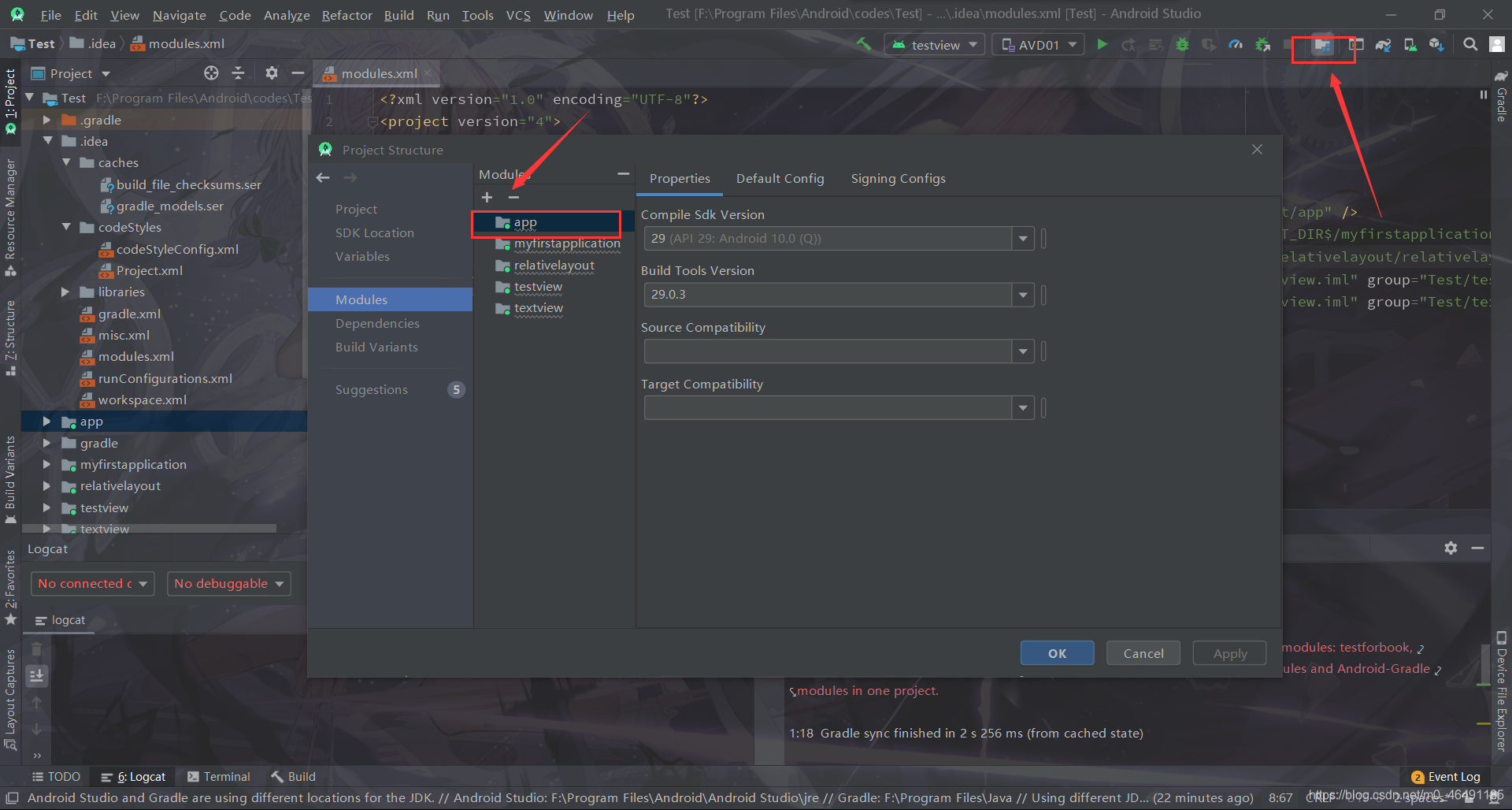Open the Event Log tool window
The height and width of the screenshot is (810, 1512).
pyautogui.click(x=1446, y=777)
